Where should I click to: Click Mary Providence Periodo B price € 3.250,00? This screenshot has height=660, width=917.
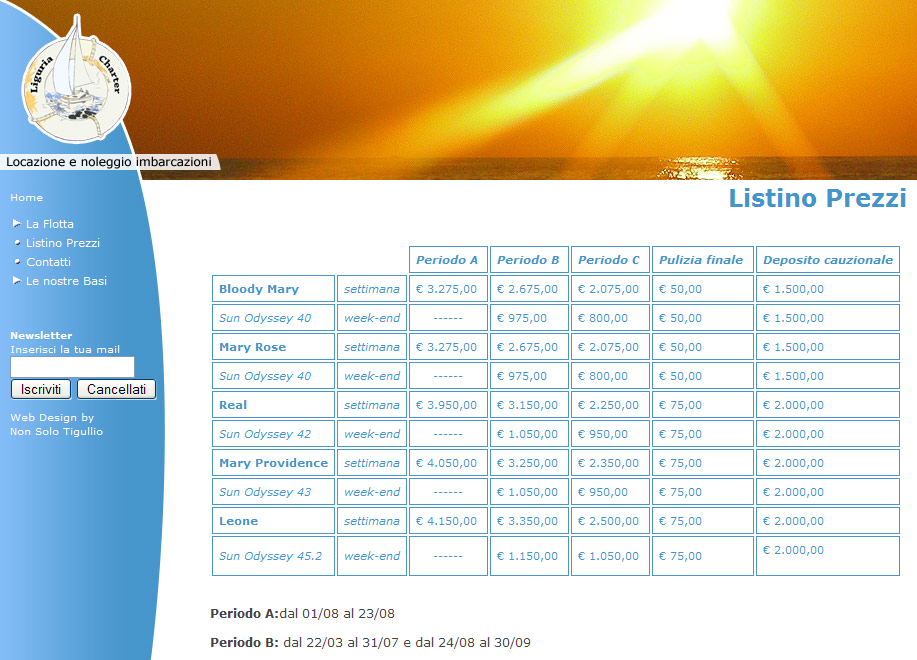tap(529, 463)
